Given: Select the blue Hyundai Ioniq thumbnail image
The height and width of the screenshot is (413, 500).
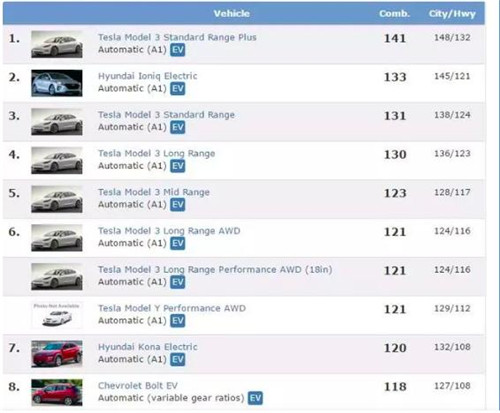Looking at the screenshot, I should click(x=57, y=83).
